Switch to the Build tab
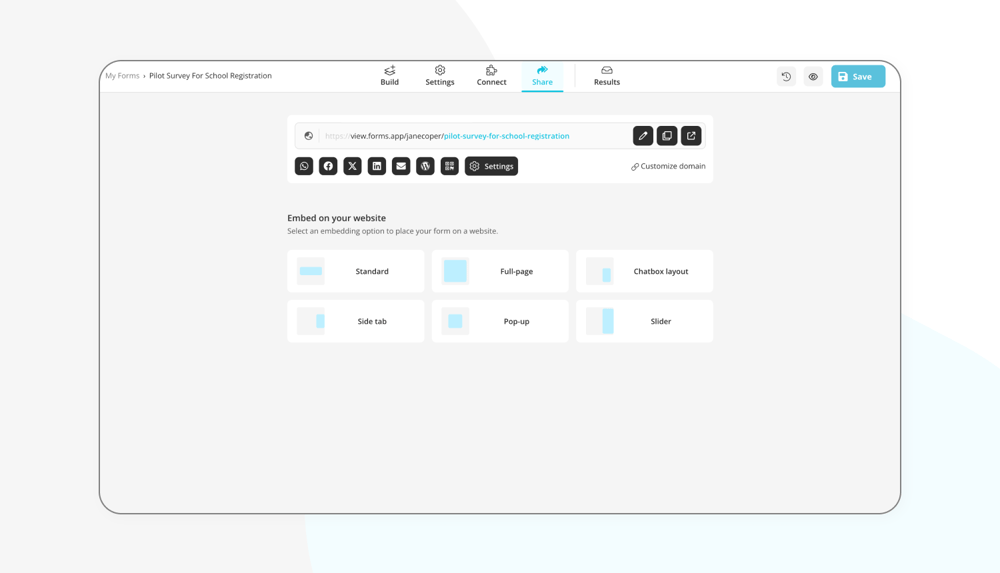The width and height of the screenshot is (1000, 573). coord(389,76)
